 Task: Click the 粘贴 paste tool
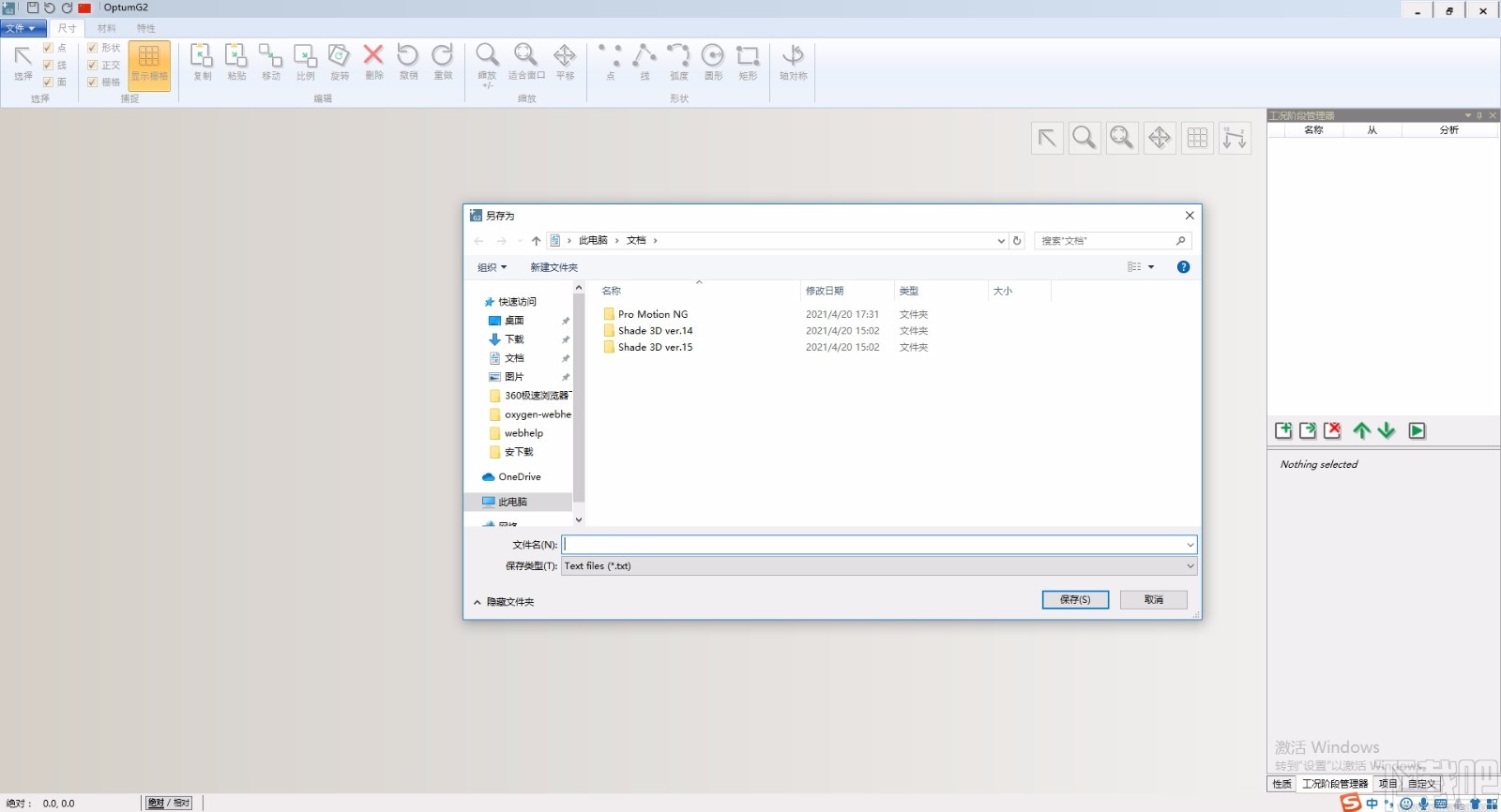click(x=236, y=63)
